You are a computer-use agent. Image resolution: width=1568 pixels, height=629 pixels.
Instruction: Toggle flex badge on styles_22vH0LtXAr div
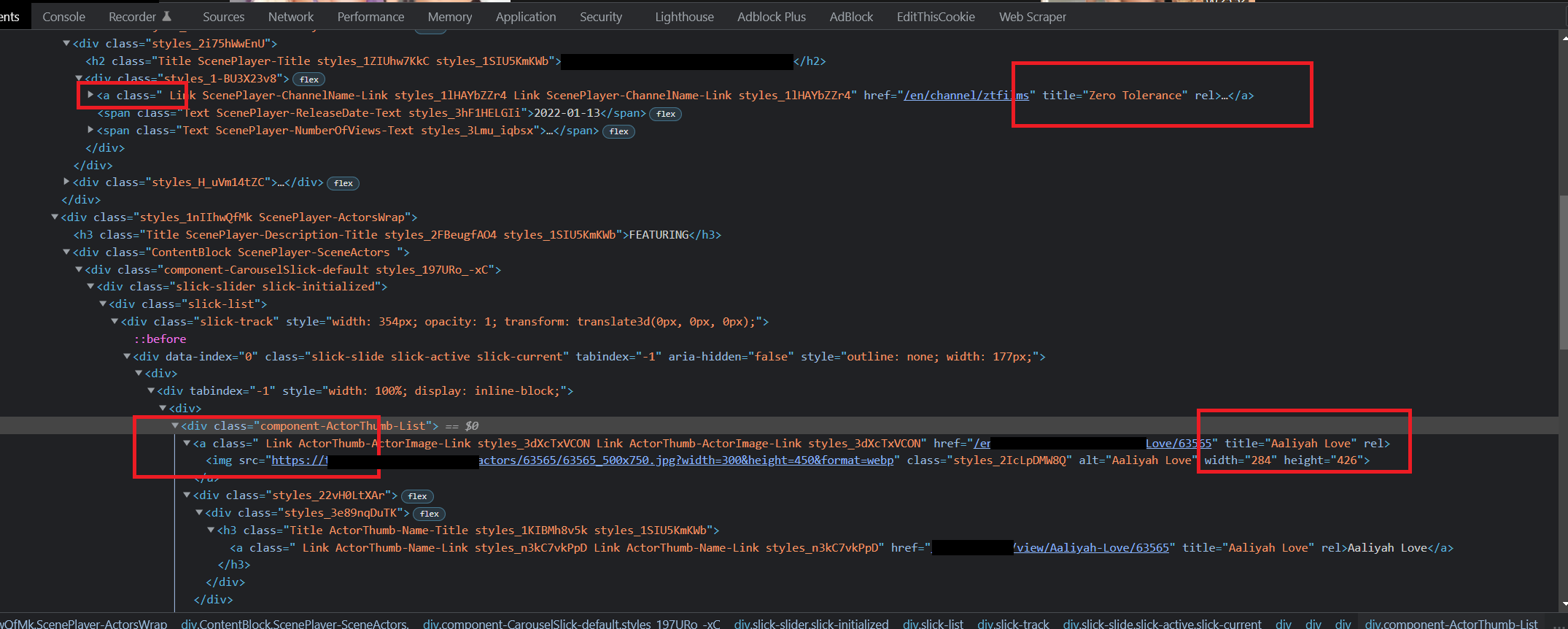pyautogui.click(x=417, y=496)
